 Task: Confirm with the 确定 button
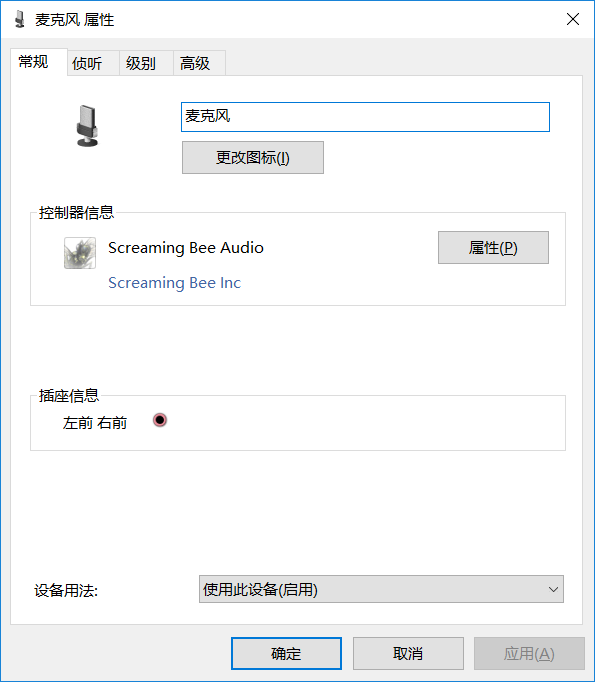[x=286, y=653]
